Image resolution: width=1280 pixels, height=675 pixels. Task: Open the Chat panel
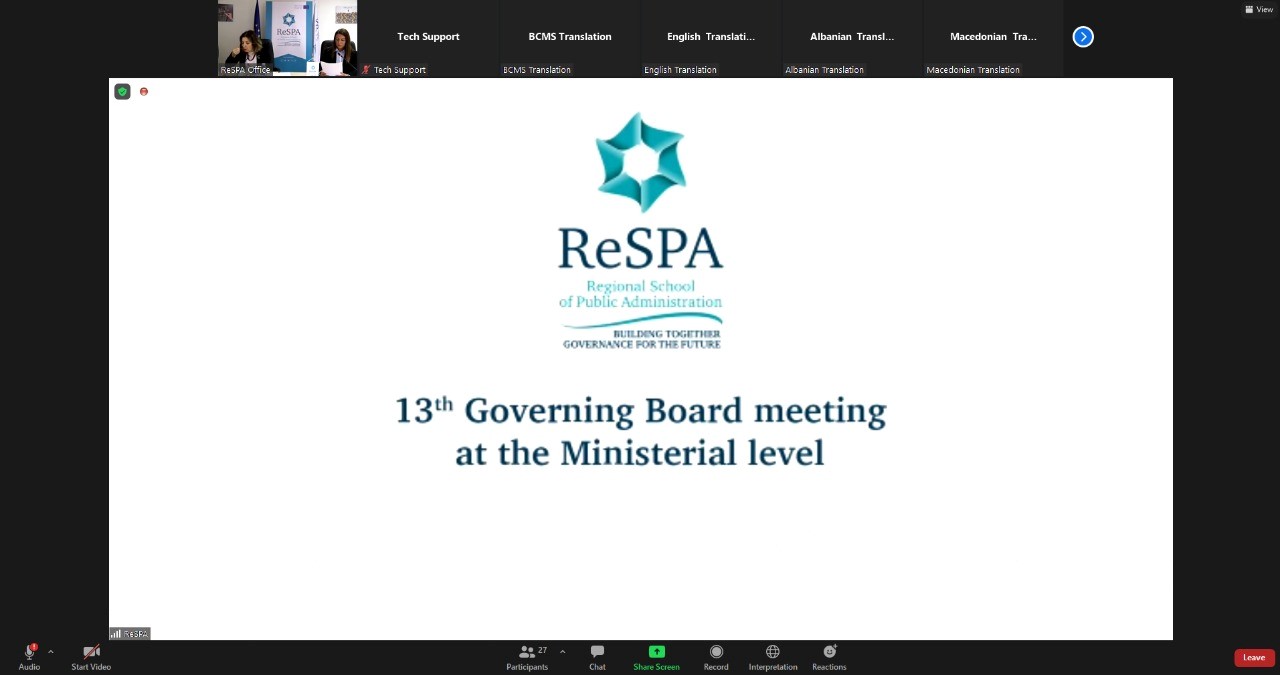point(597,657)
